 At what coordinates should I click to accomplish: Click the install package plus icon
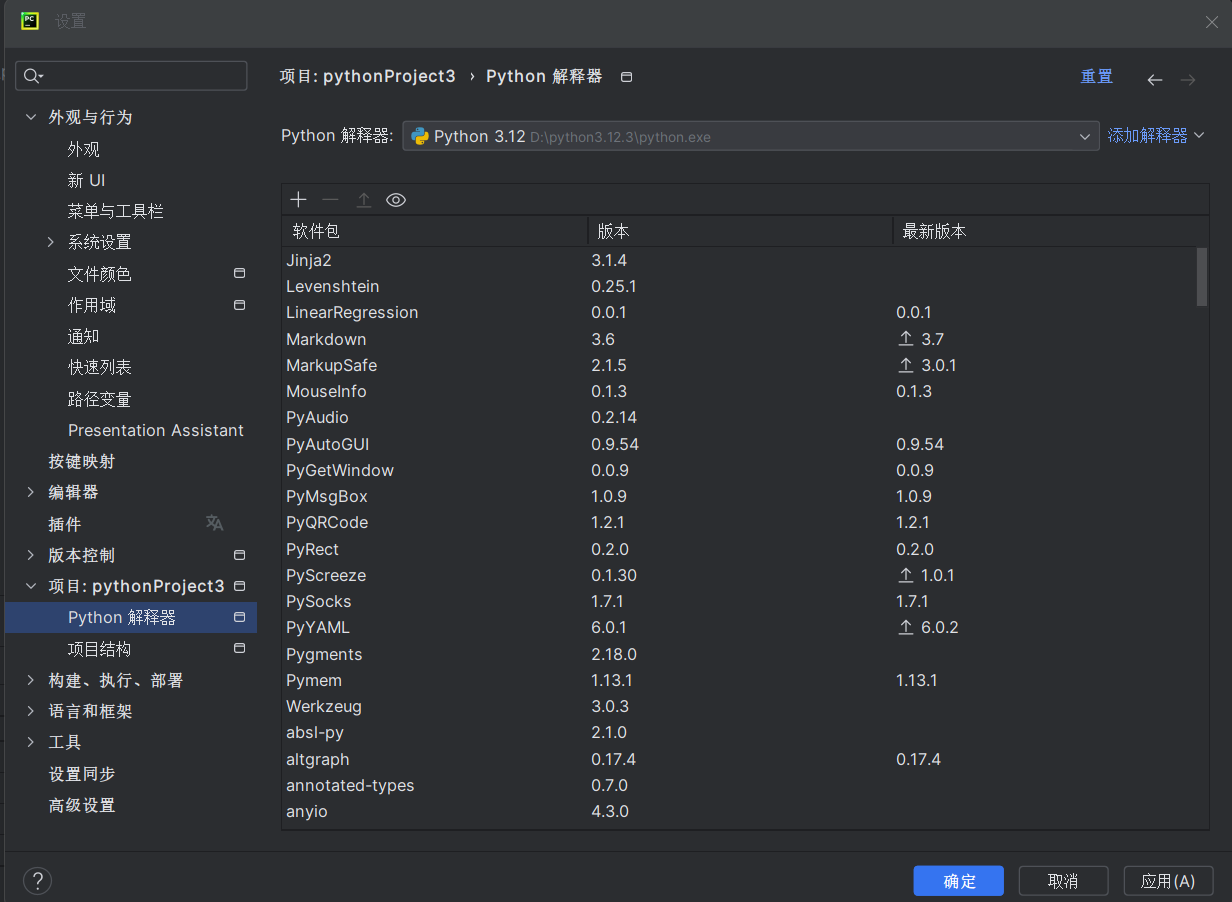point(298,200)
